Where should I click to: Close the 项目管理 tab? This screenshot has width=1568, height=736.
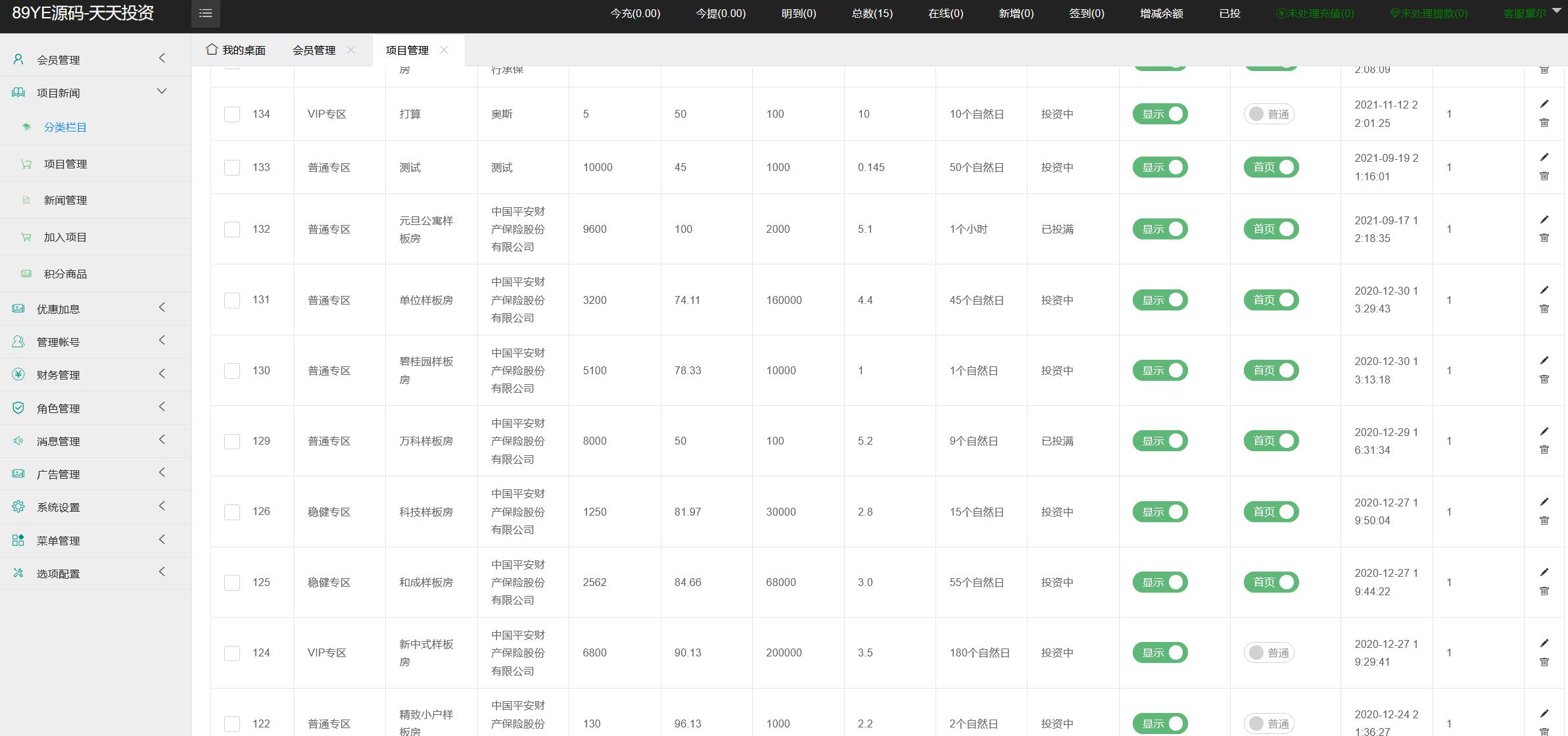(x=444, y=50)
